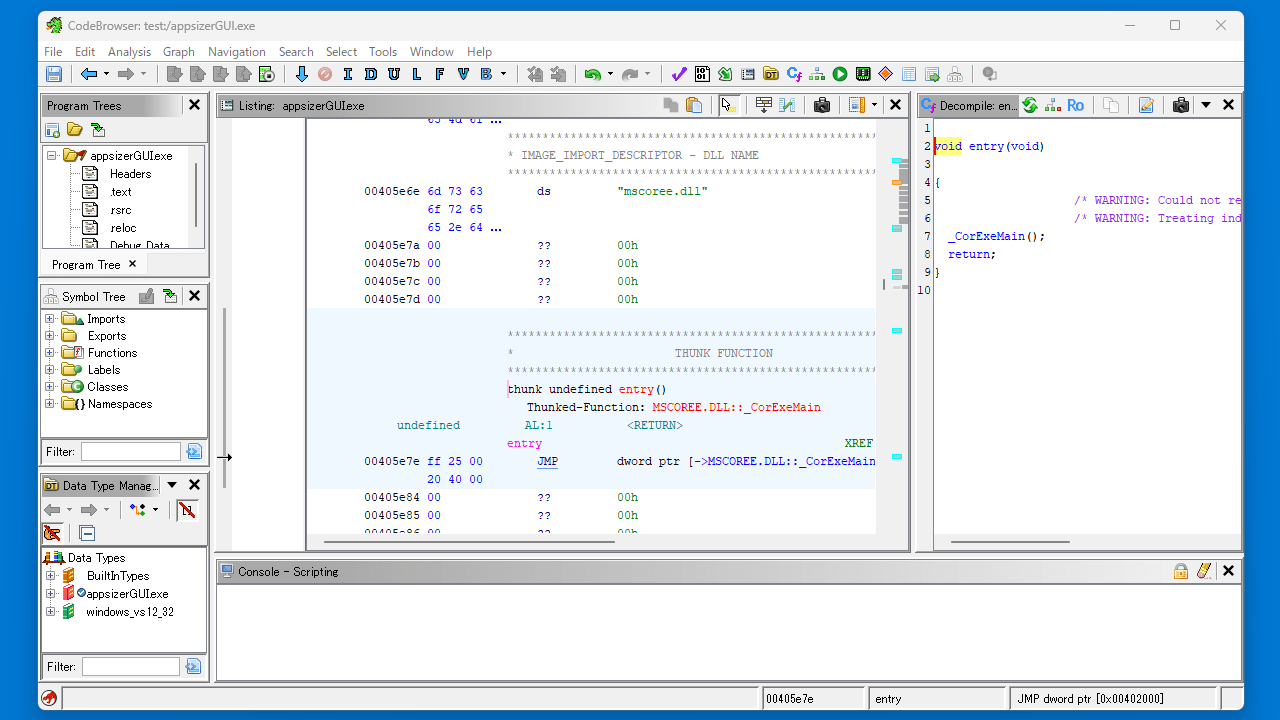Toggle mouse hover mode in Listing
The width and height of the screenshot is (1280, 720).
pyautogui.click(x=729, y=105)
